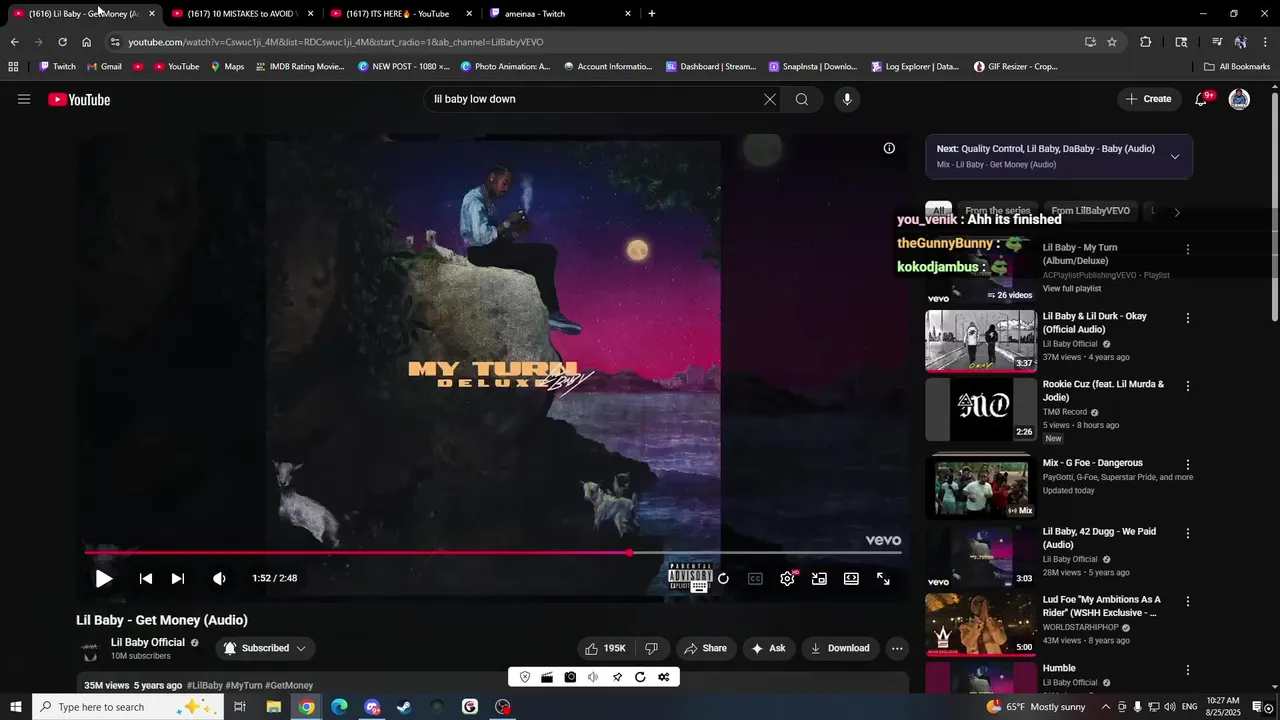Viewport: 1280px width, 720px height.
Task: Switch to miniplayer
Action: [819, 578]
